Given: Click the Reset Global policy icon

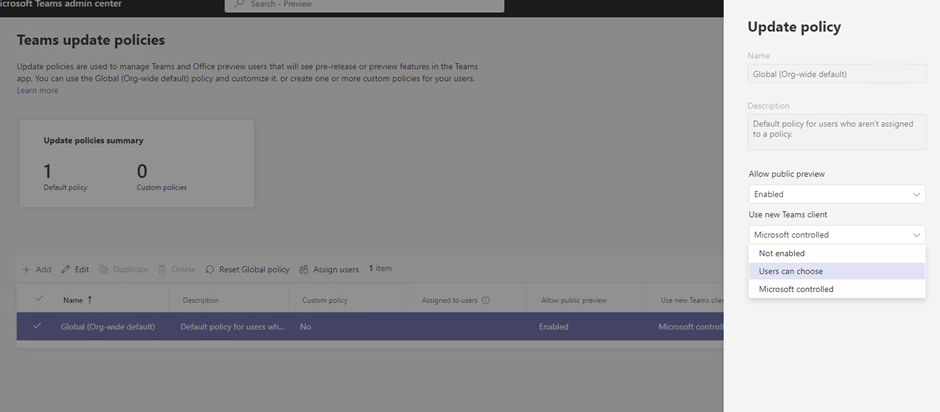Looking at the screenshot, I should pos(210,270).
